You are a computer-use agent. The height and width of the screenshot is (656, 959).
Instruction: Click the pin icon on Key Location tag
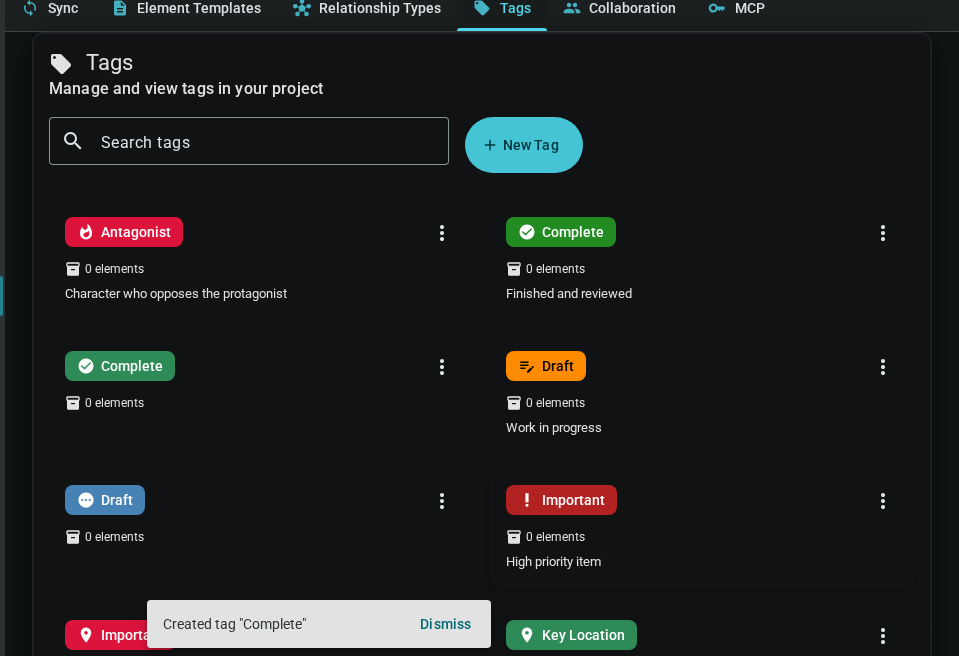527,635
